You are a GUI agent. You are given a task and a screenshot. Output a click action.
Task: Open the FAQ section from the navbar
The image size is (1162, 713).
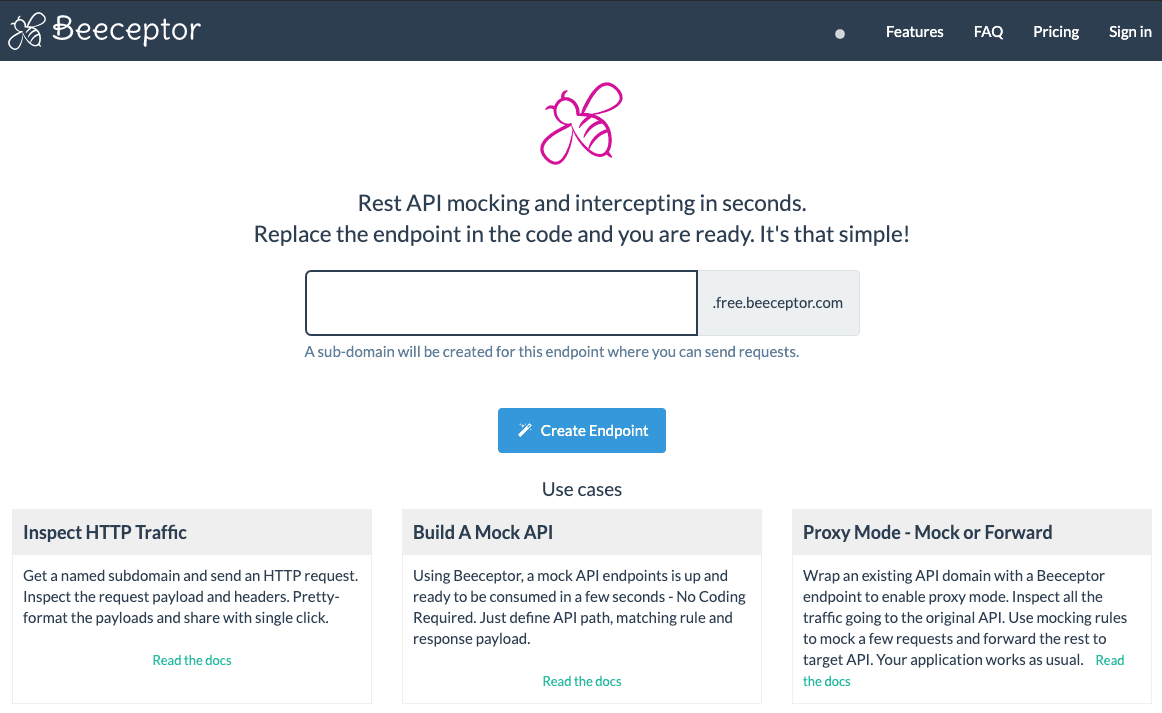pyautogui.click(x=988, y=31)
